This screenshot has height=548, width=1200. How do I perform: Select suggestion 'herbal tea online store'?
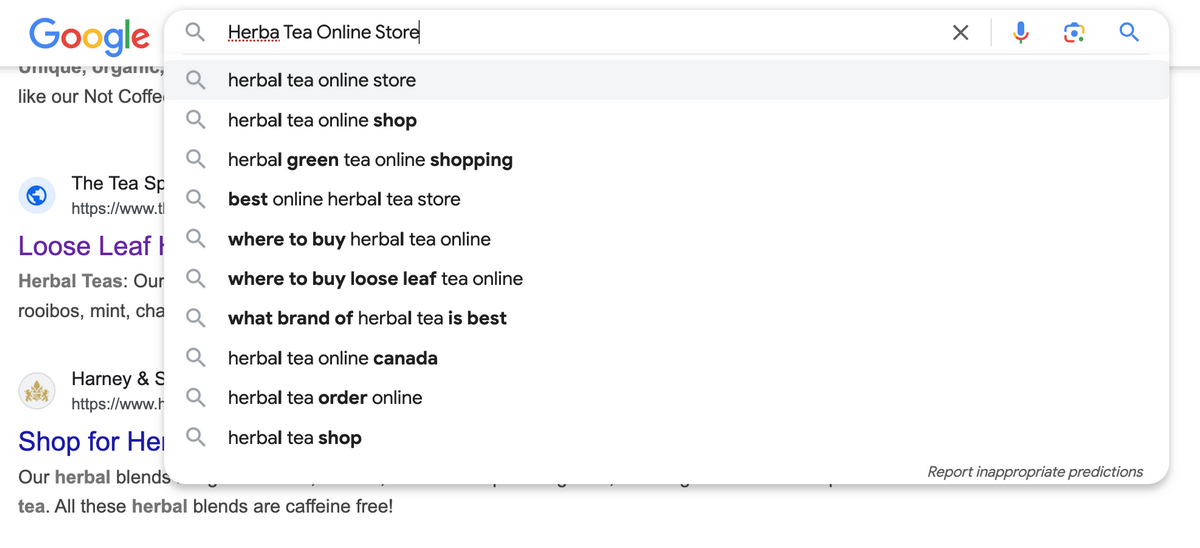tap(666, 80)
